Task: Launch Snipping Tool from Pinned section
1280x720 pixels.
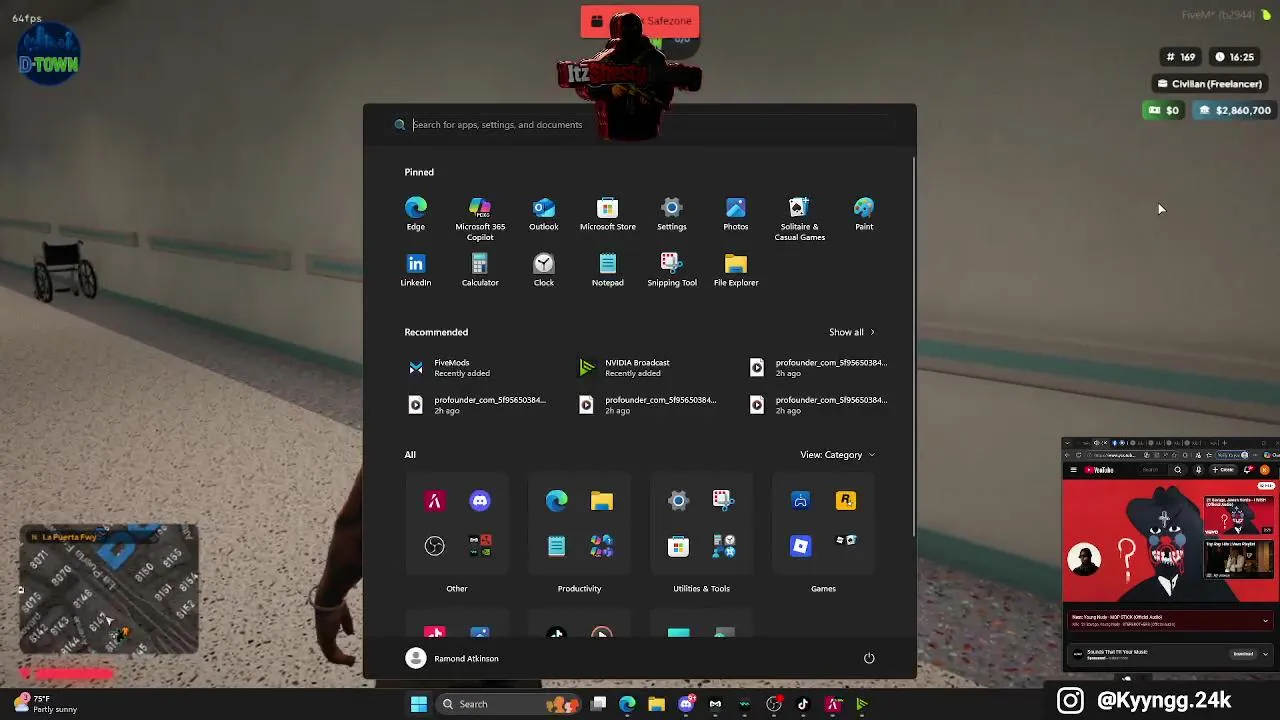Action: 672,269
